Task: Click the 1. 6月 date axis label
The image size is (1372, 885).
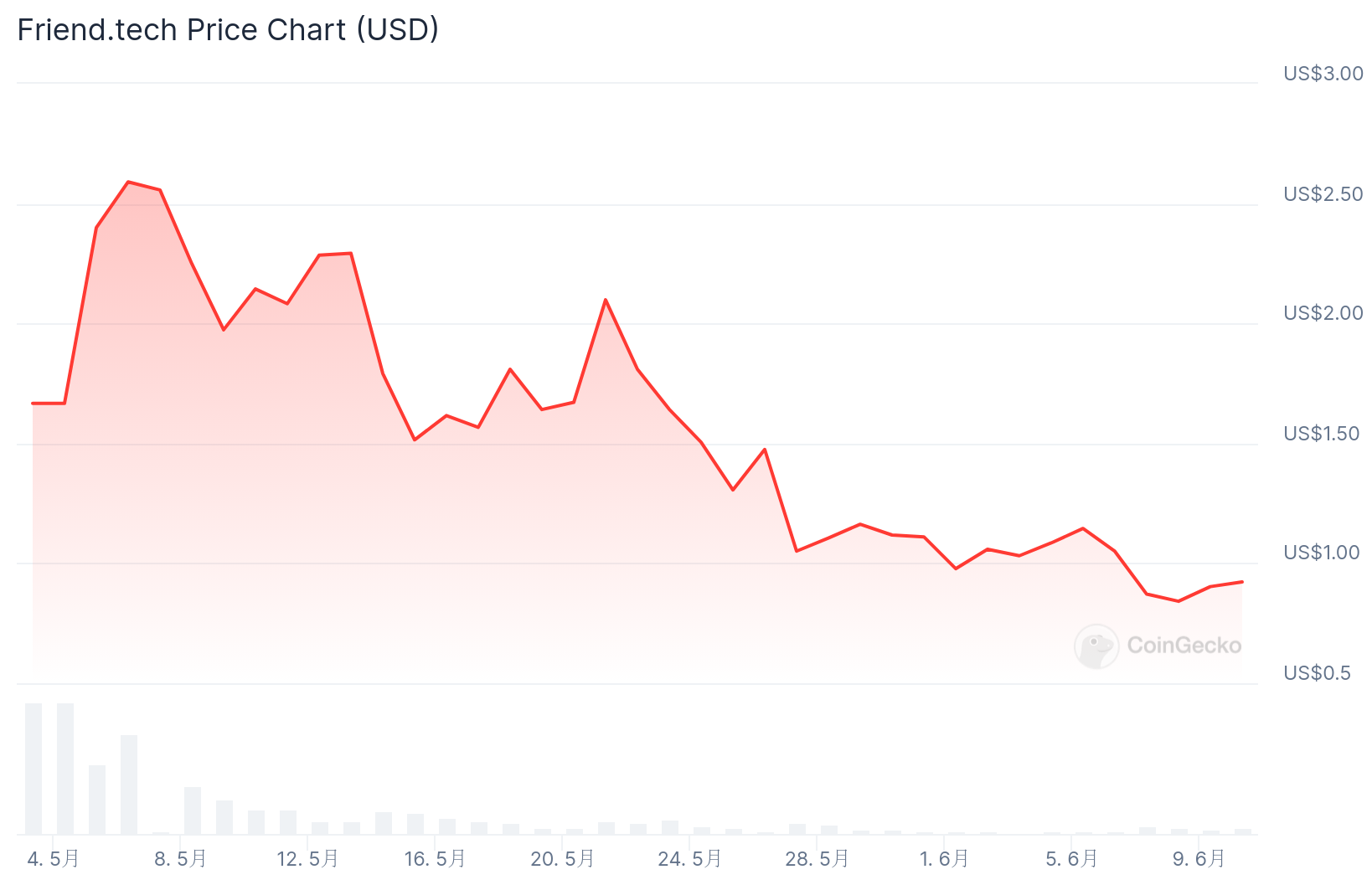Action: click(944, 859)
